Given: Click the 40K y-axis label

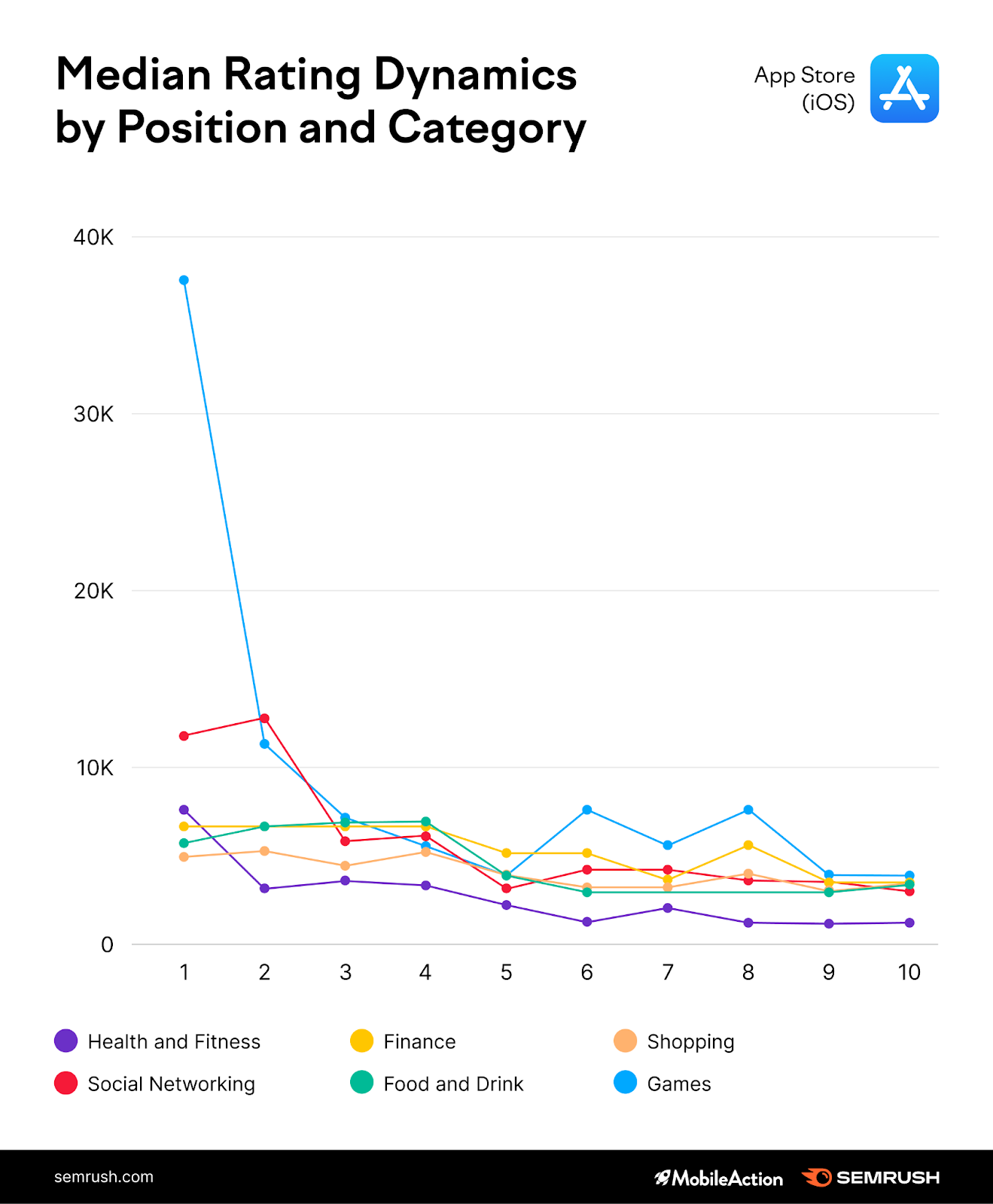Looking at the screenshot, I should (x=93, y=238).
